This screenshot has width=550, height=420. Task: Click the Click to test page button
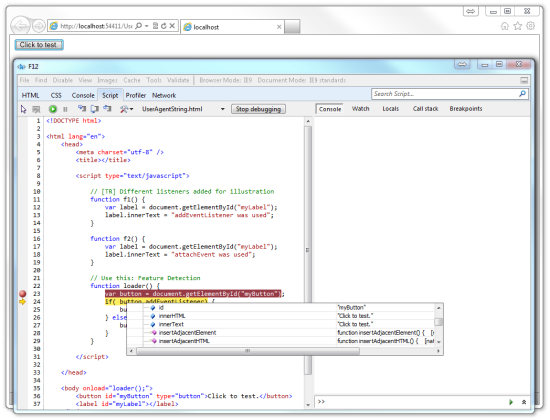39,45
